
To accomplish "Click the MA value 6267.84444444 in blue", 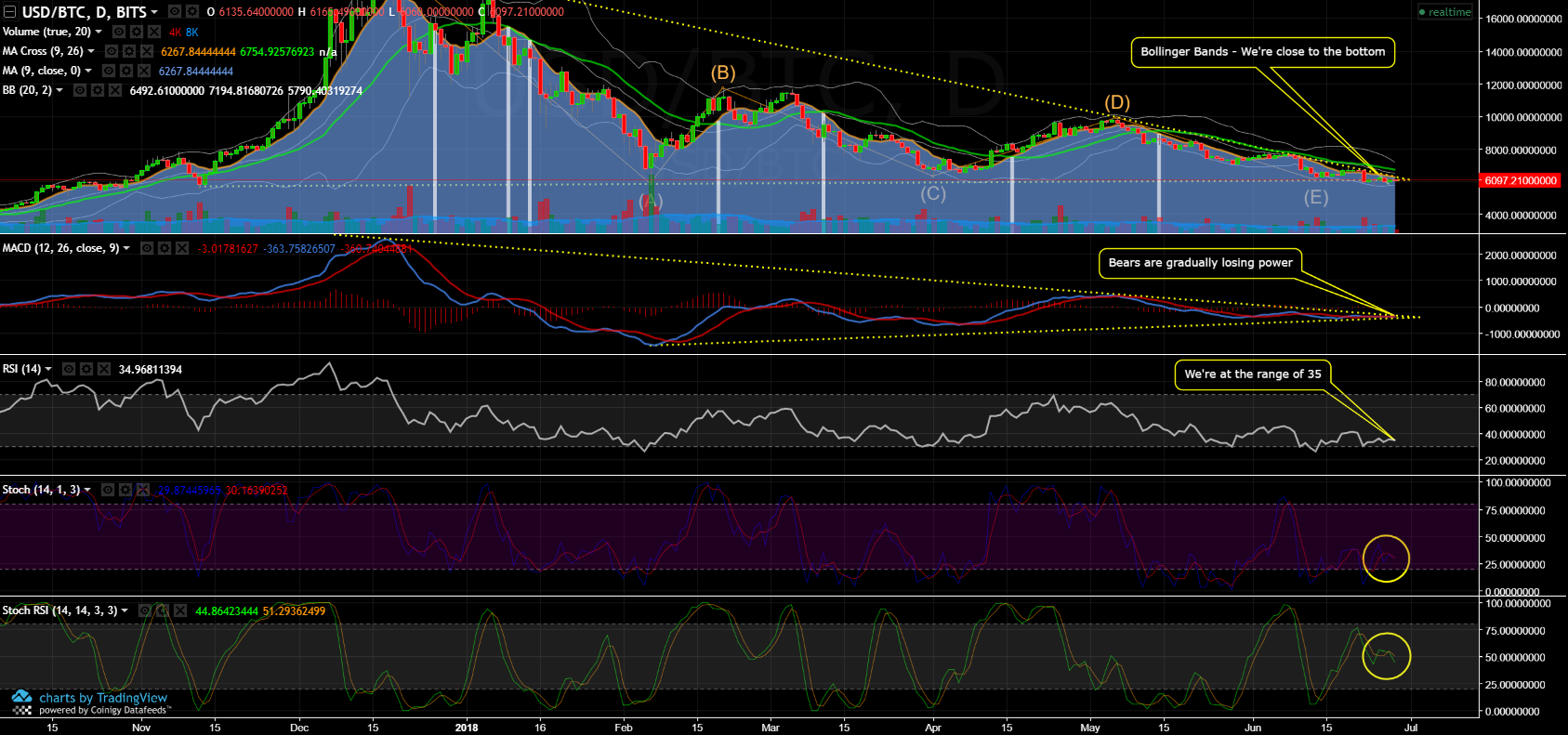I will 196,72.
